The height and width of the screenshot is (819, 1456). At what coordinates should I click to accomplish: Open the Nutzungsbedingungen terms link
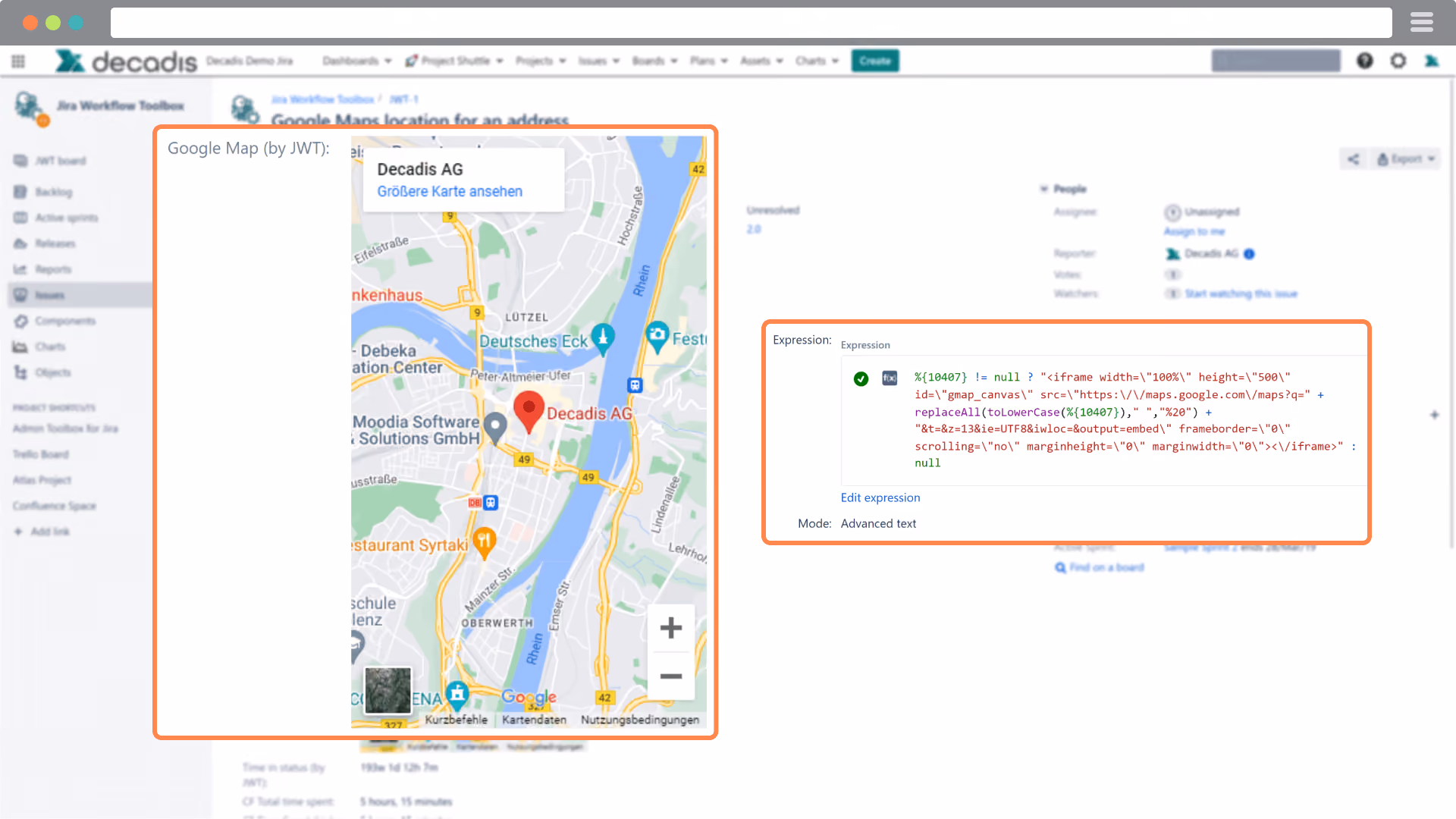click(x=640, y=720)
